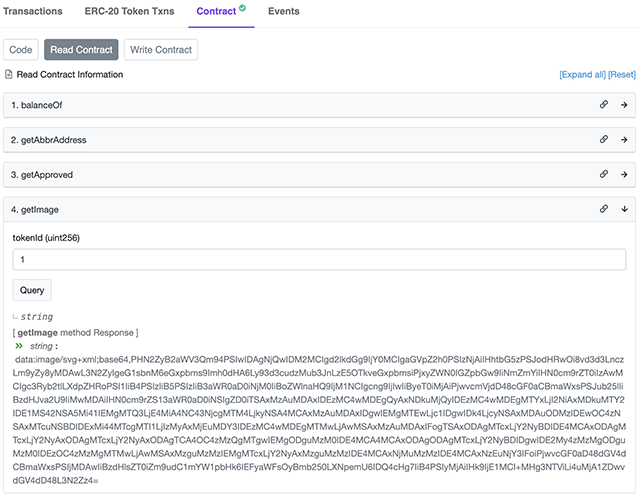The width and height of the screenshot is (640, 499).
Task: Click the getImage method Response text
Action: [x=76, y=333]
